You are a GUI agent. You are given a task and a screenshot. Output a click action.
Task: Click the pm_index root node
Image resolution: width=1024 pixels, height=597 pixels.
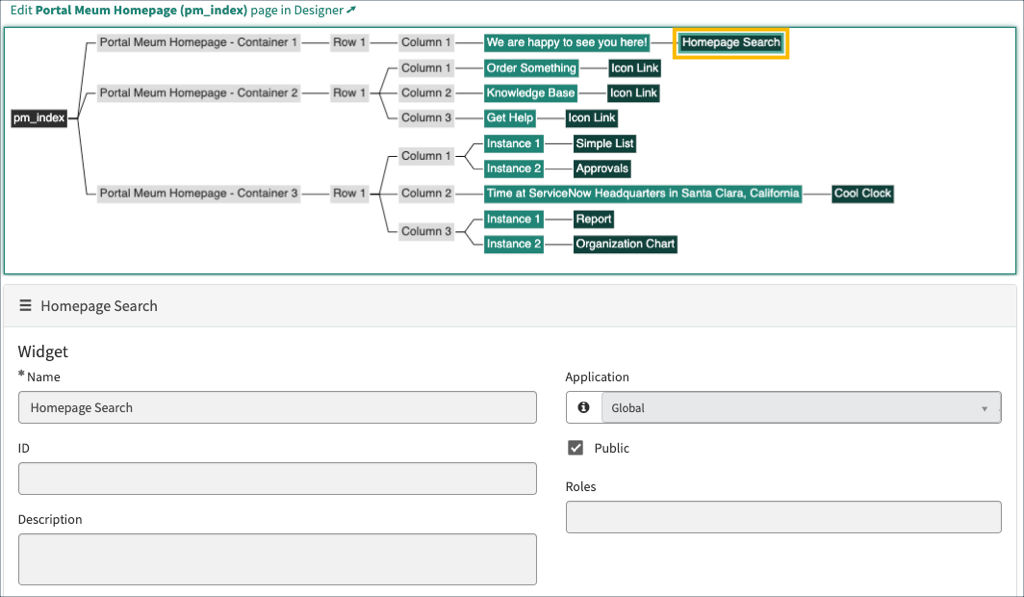coord(39,118)
